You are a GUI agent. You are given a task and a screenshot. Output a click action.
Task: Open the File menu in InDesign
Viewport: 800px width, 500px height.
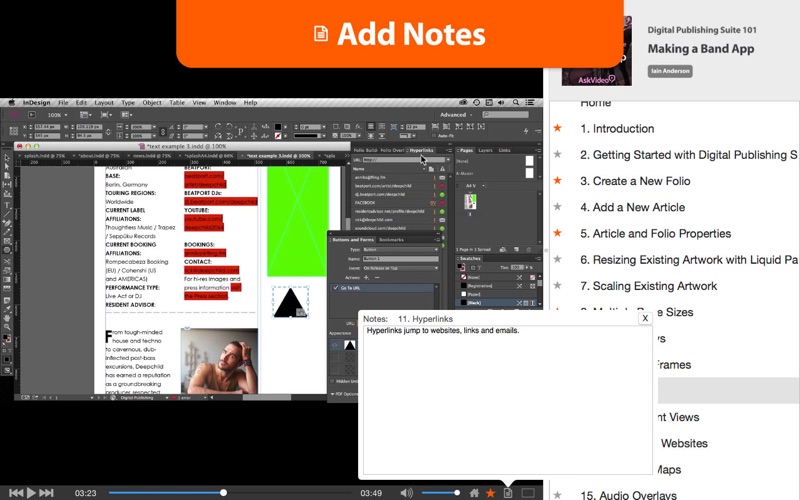pyautogui.click(x=63, y=103)
